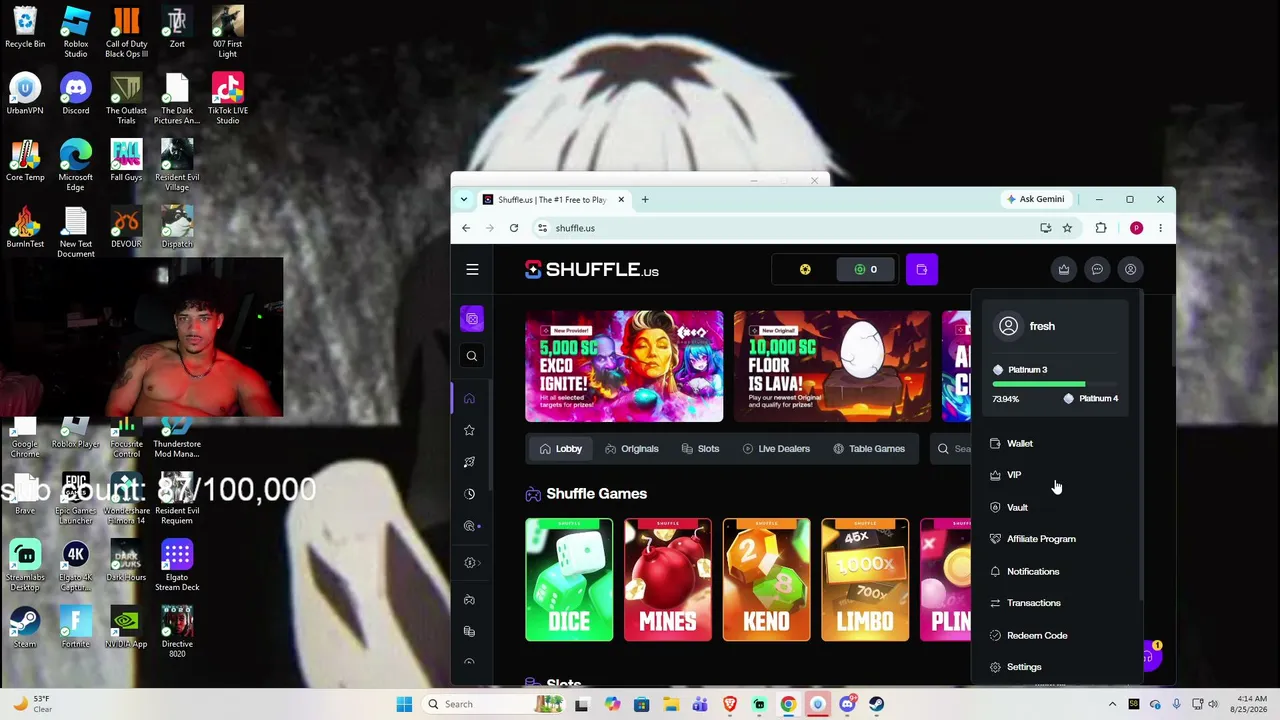
Task: Switch to the Slots tab
Action: [x=700, y=449]
